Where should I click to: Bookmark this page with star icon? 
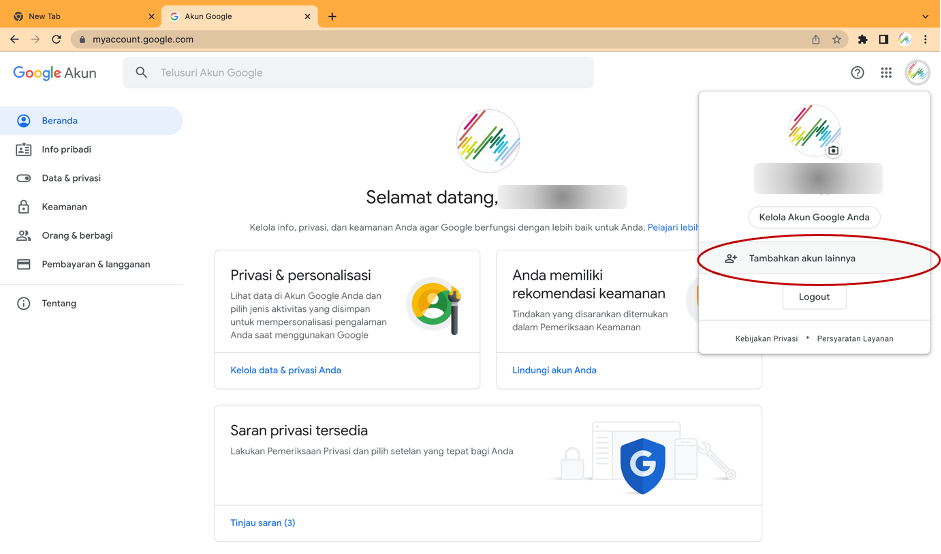point(836,39)
